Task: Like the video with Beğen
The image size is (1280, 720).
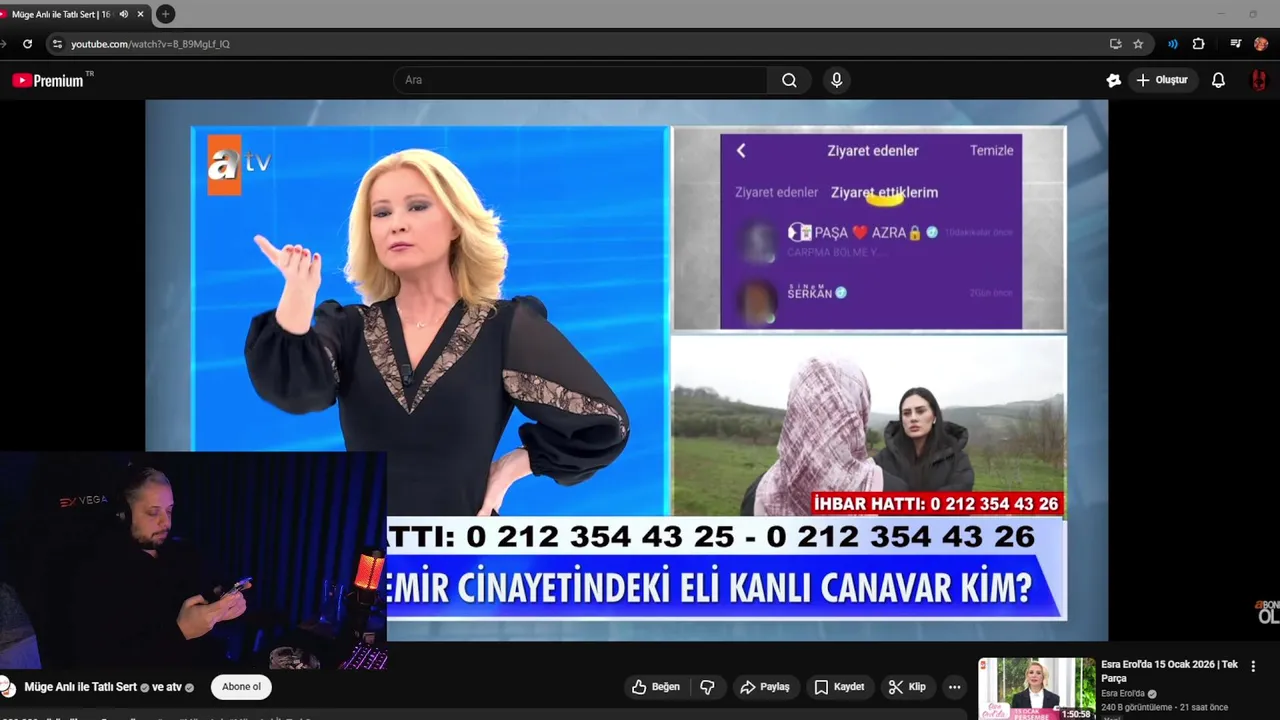Action: tap(656, 687)
